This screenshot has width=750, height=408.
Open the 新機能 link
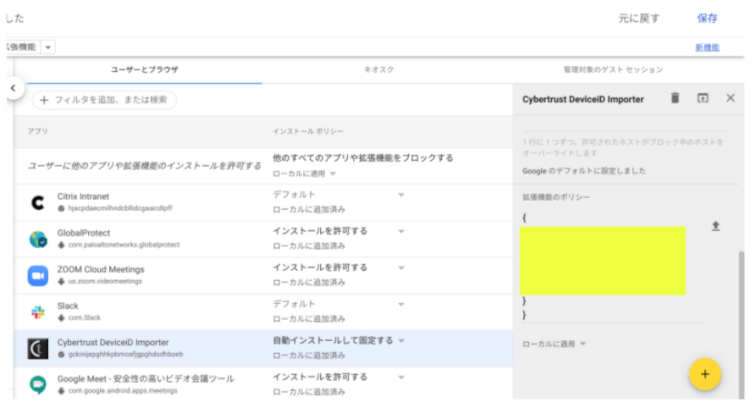[707, 47]
